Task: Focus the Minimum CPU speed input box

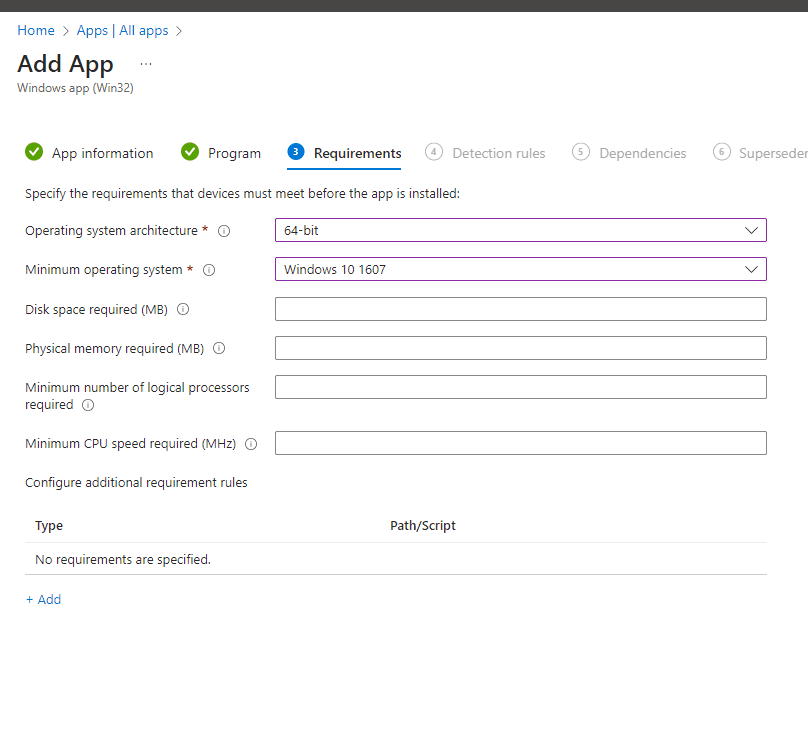Action: tap(520, 443)
